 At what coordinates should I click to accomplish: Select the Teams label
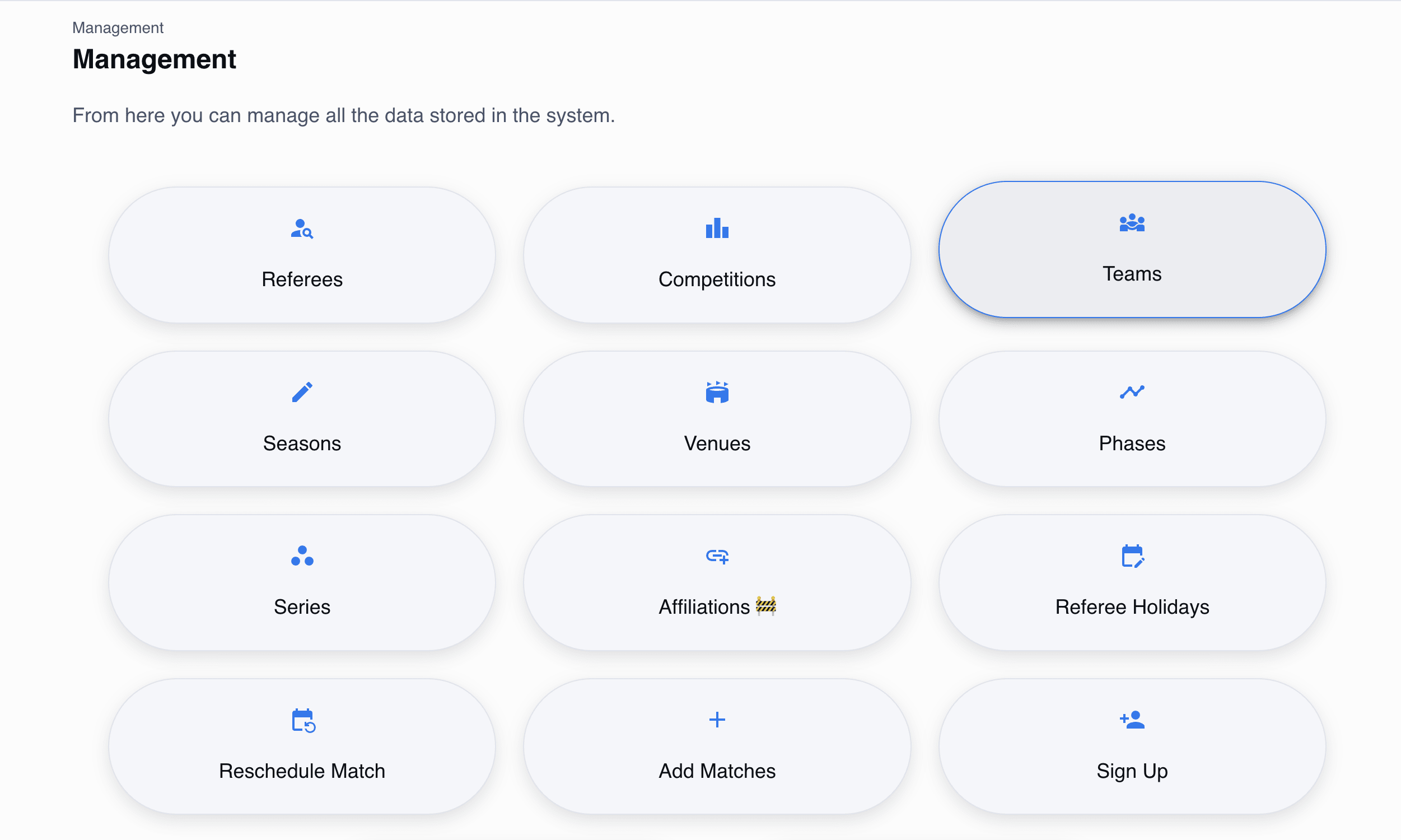click(1132, 274)
